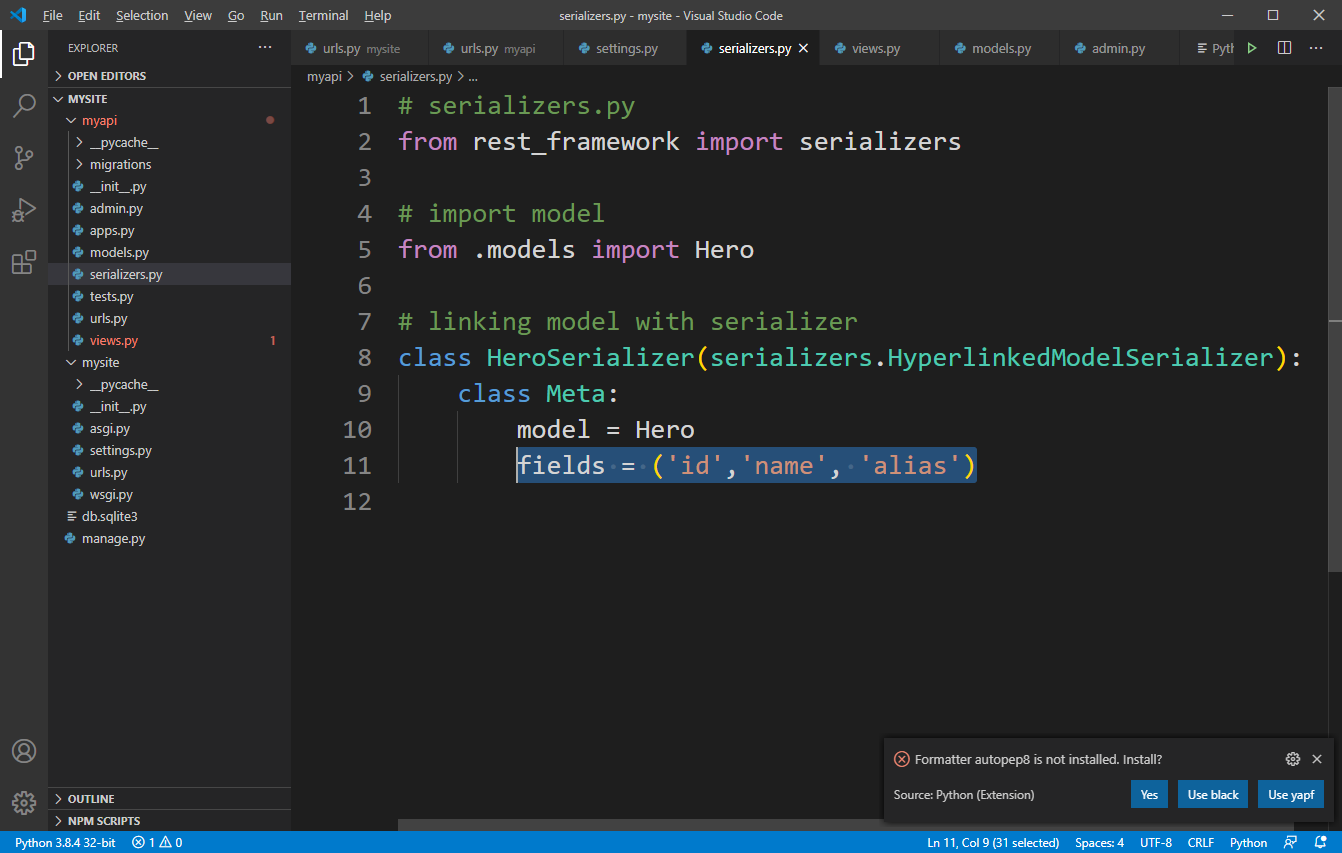The width and height of the screenshot is (1342, 853).
Task: Collapse the inner mysite folder
Action: point(170,362)
